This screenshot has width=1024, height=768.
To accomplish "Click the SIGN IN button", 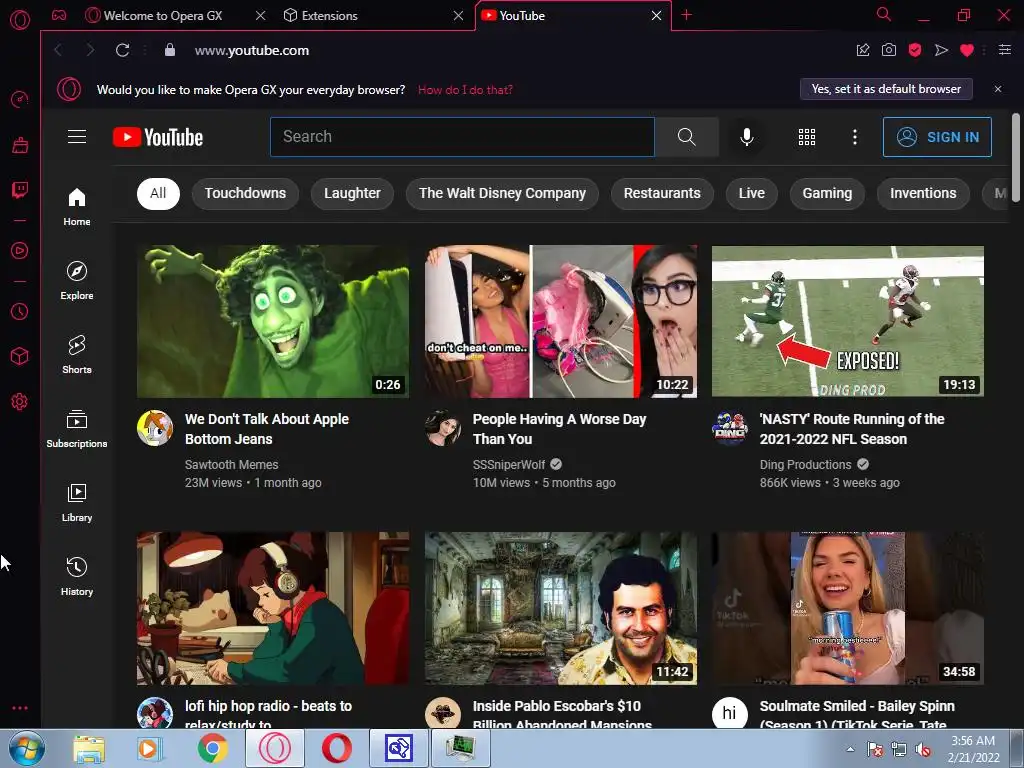I will pos(937,137).
